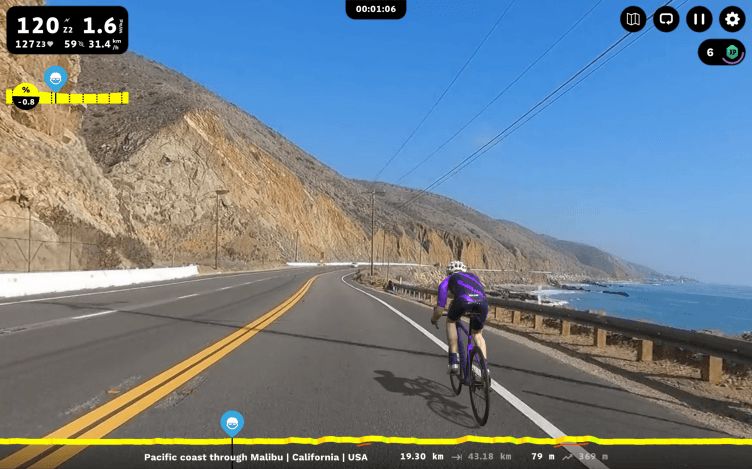Click the yellow elevation profile line
This screenshot has height=469, width=752.
pos(376,440)
